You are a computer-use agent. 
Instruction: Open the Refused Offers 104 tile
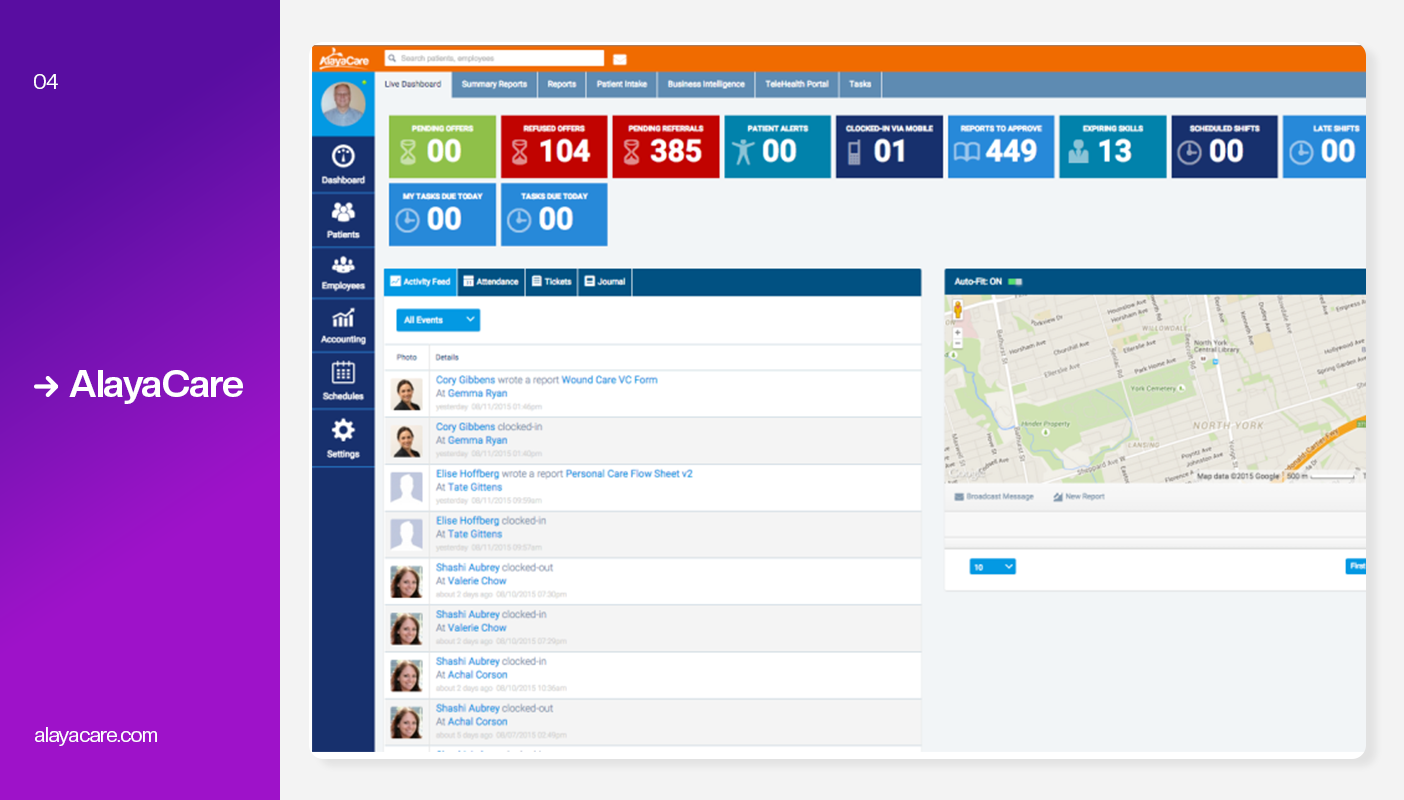click(554, 147)
